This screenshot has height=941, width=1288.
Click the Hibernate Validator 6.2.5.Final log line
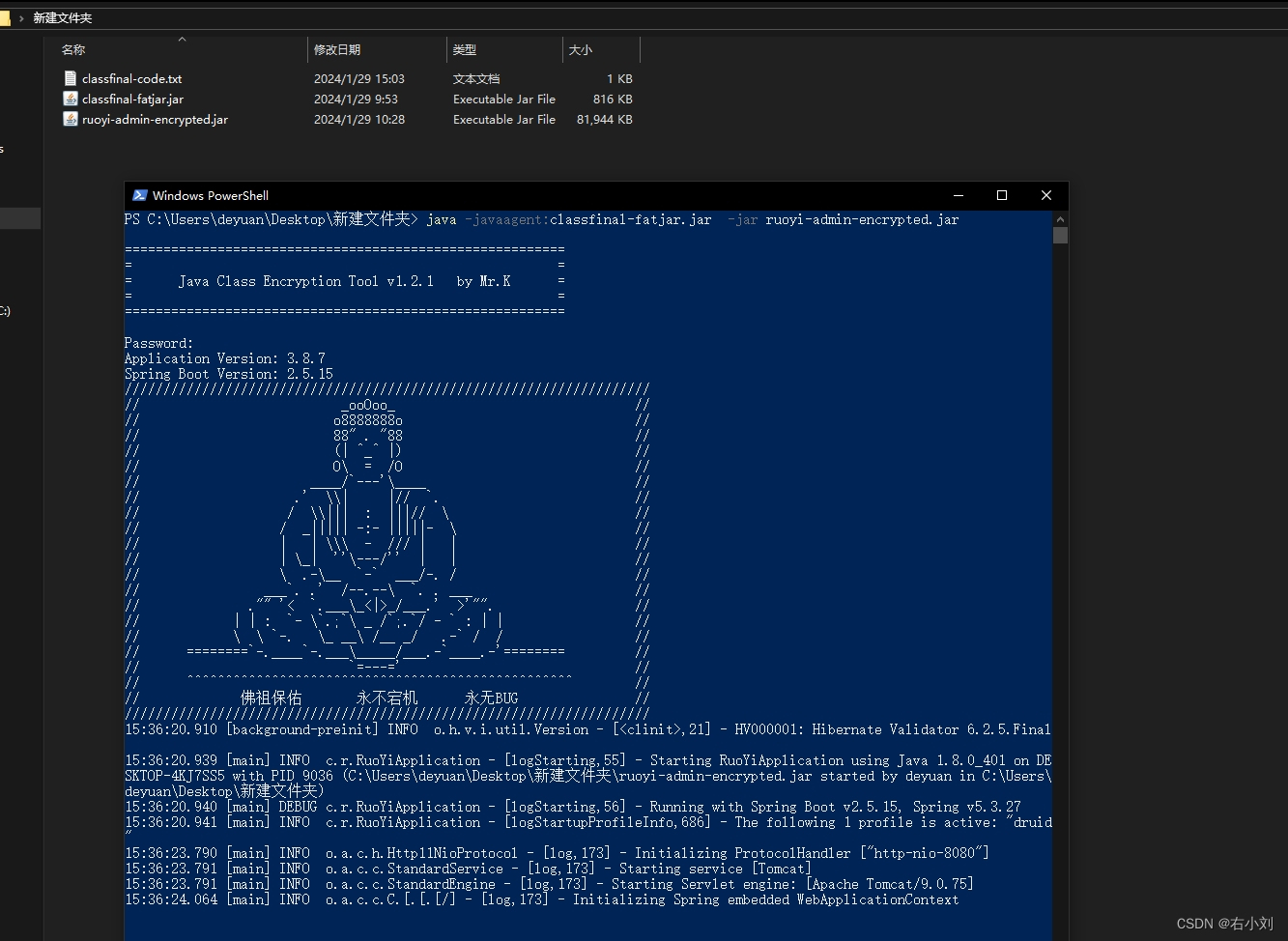point(587,729)
